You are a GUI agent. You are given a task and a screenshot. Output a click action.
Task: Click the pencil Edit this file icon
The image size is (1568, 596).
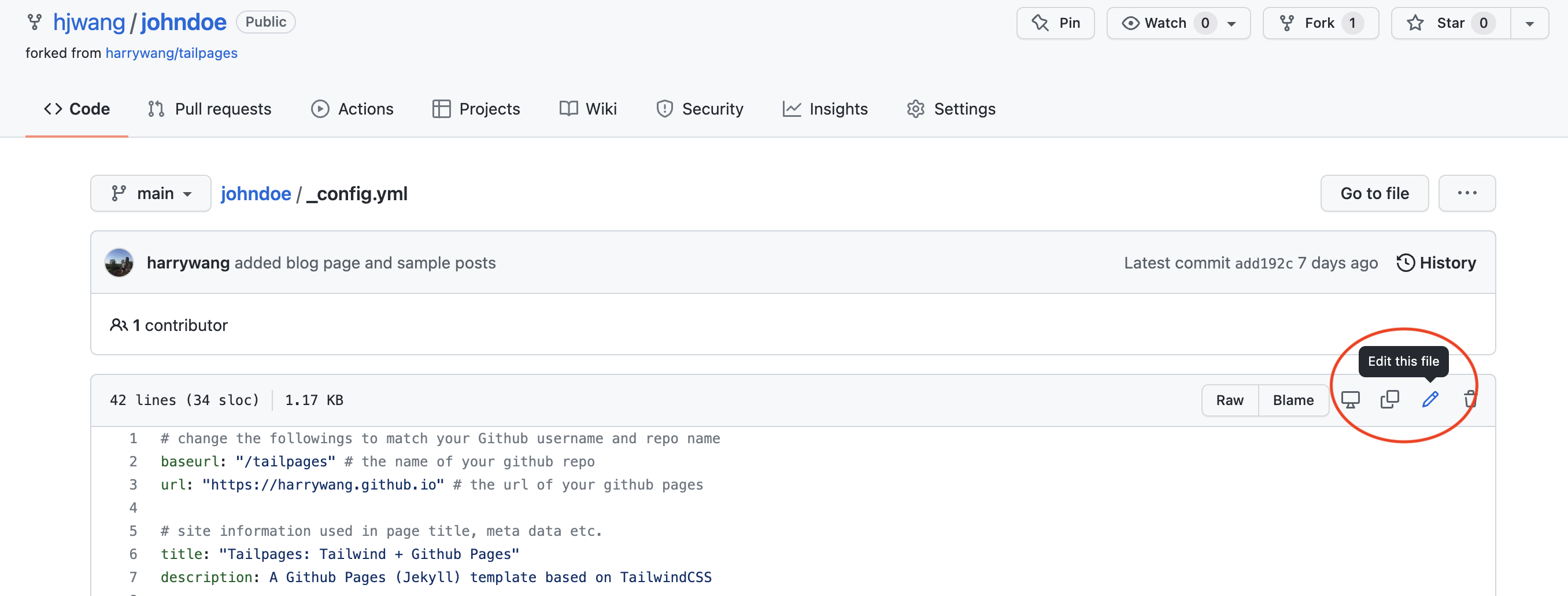(1430, 400)
